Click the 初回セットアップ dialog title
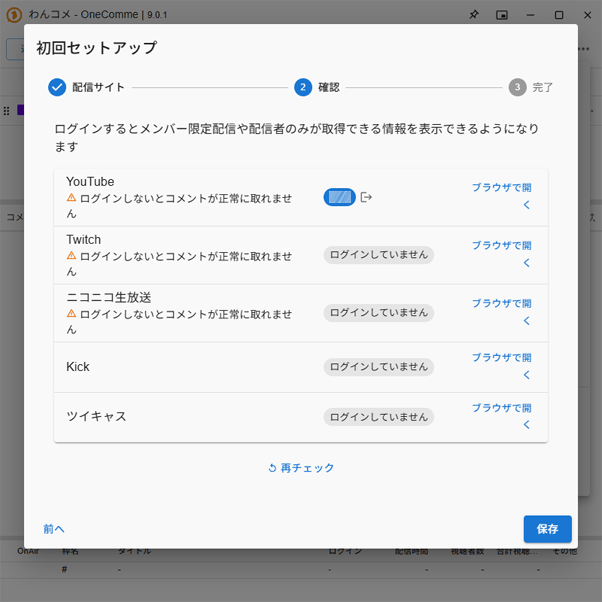602x602 pixels. [x=97, y=48]
